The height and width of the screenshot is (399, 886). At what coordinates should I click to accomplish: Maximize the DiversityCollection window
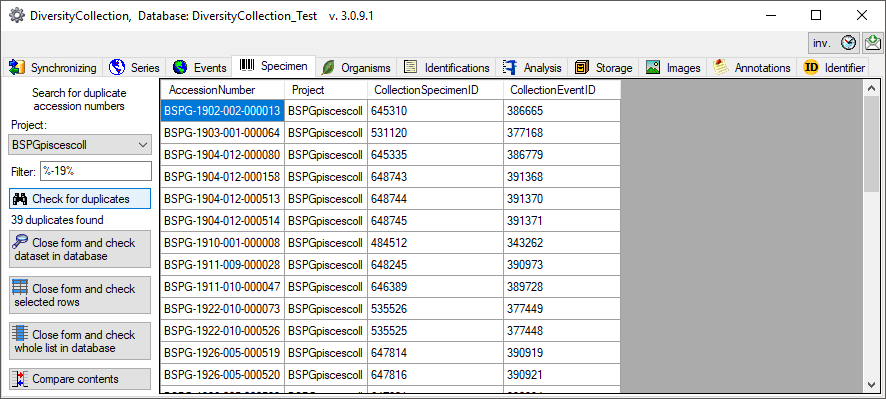pos(816,15)
